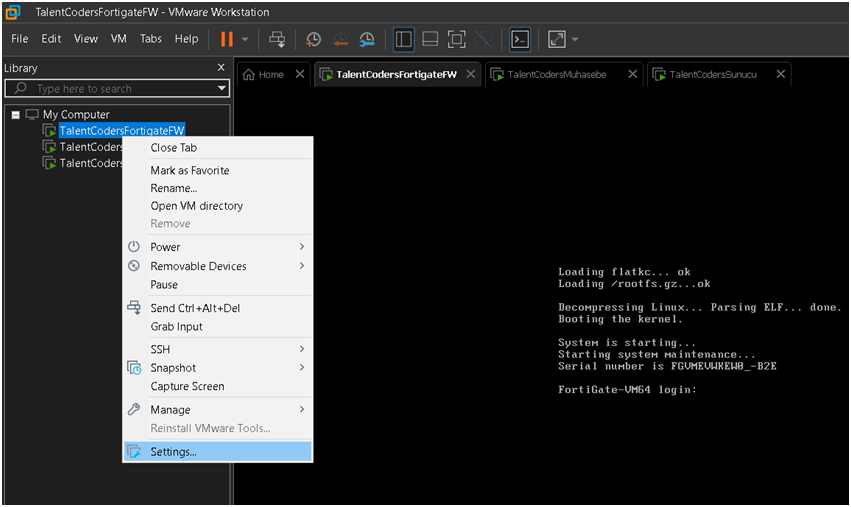Choose Send Ctrl+Alt+Del in context menu
851x507 pixels.
218,308
